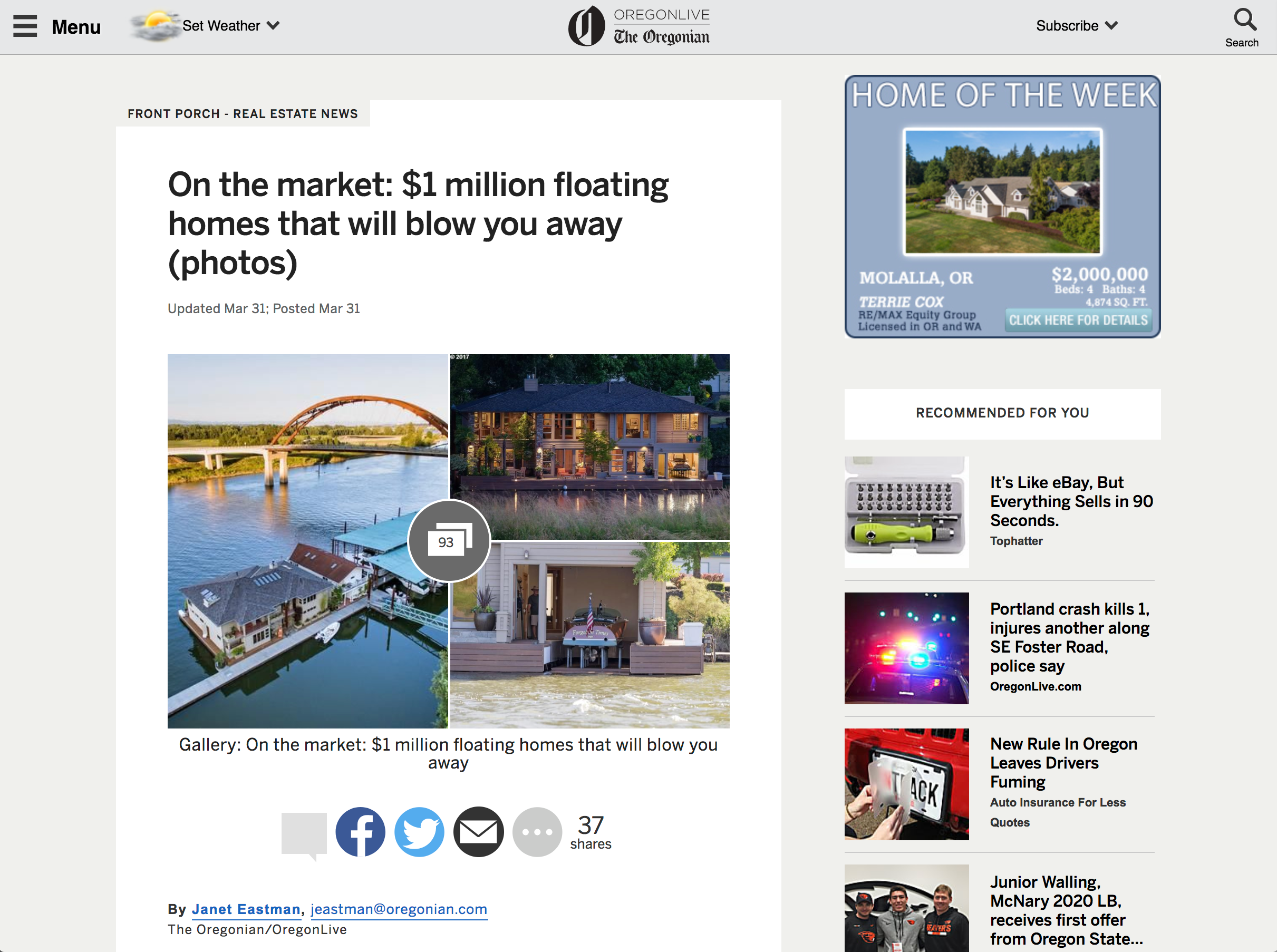Click the Junior Walling group photo thumbnail
The width and height of the screenshot is (1277, 952).
point(906,908)
